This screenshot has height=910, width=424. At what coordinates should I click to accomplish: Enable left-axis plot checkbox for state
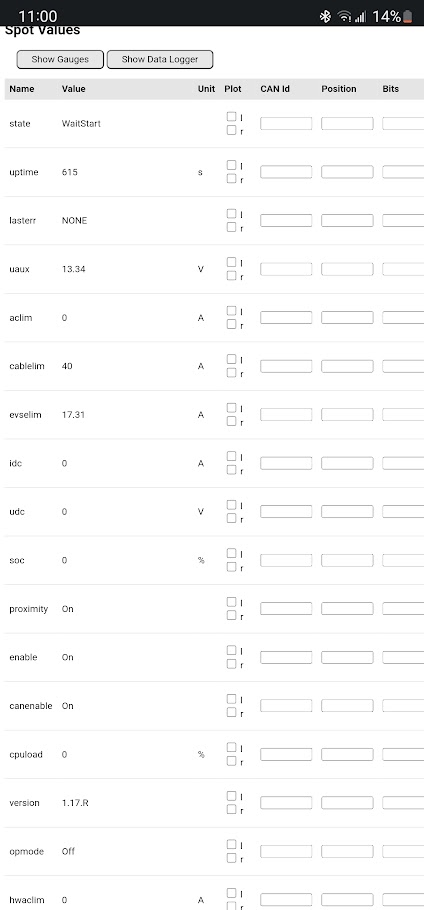231,117
